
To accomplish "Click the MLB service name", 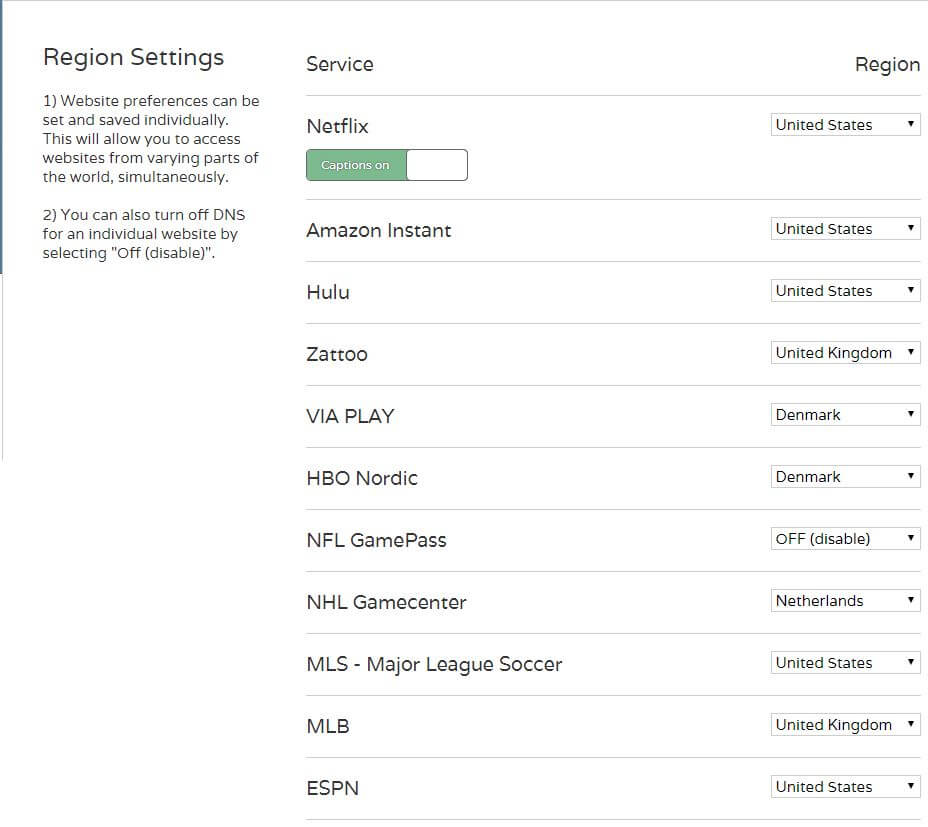I will click(x=328, y=726).
